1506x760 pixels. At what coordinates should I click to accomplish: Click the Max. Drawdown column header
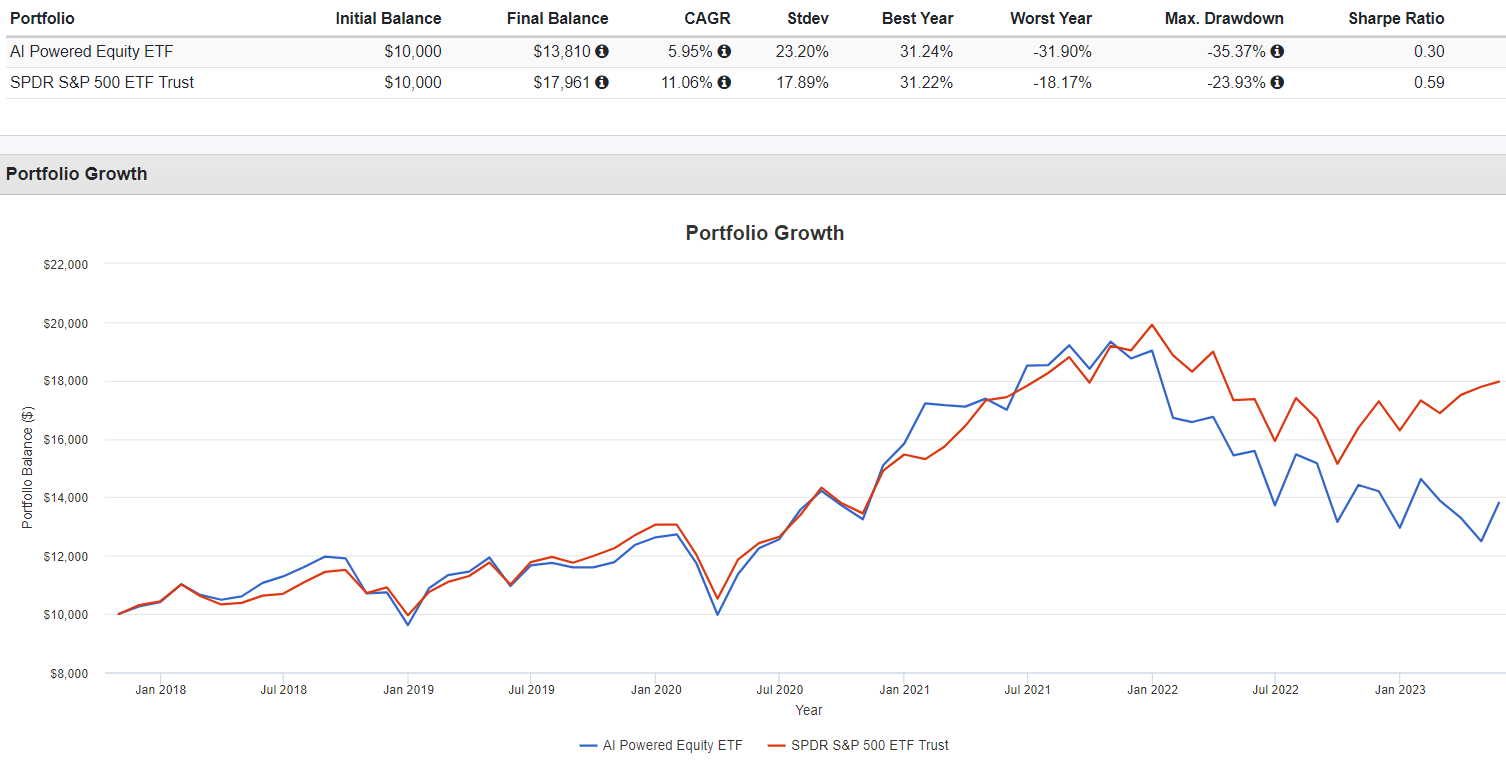click(x=1224, y=19)
